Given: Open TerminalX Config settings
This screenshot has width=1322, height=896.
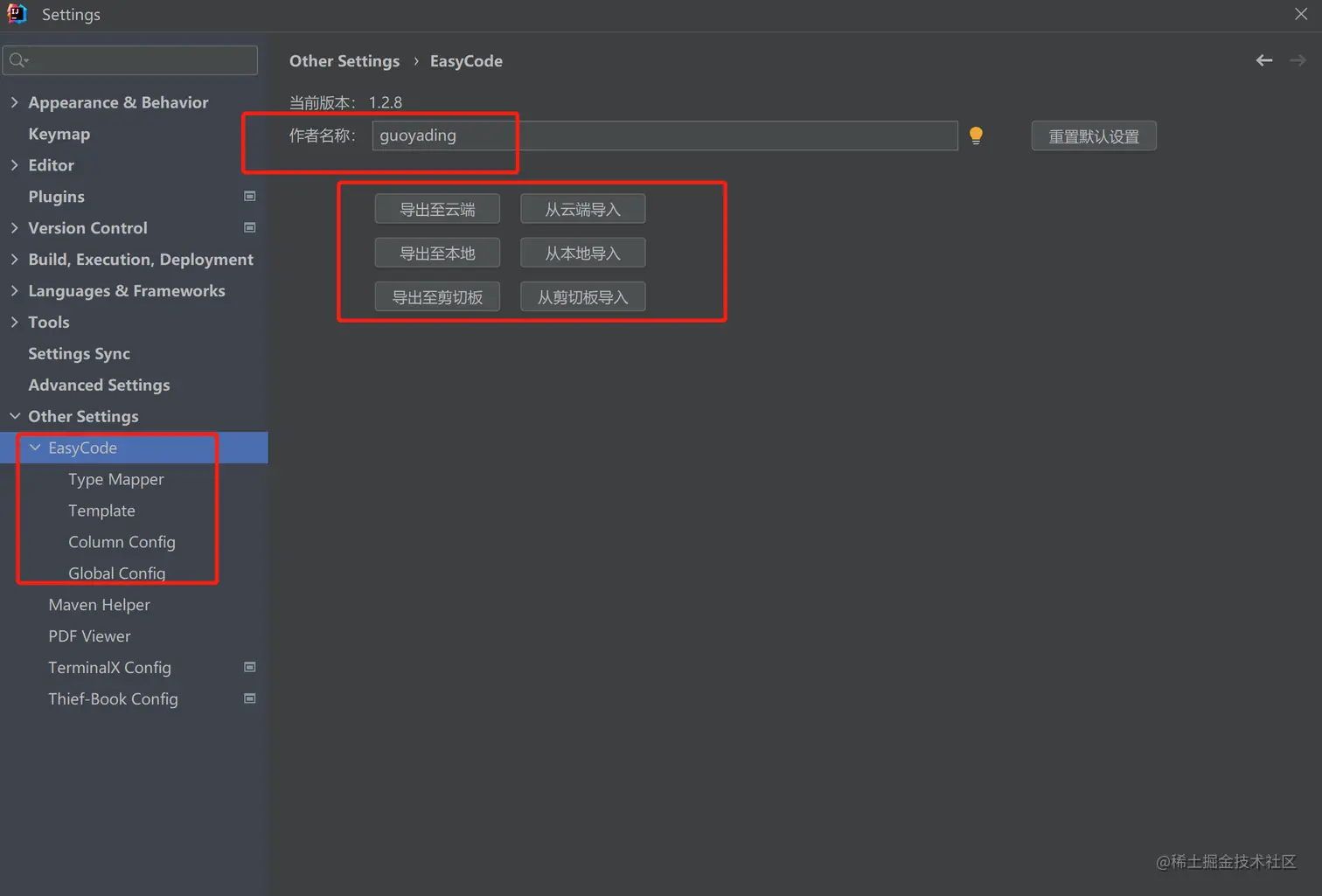Looking at the screenshot, I should coord(109,668).
